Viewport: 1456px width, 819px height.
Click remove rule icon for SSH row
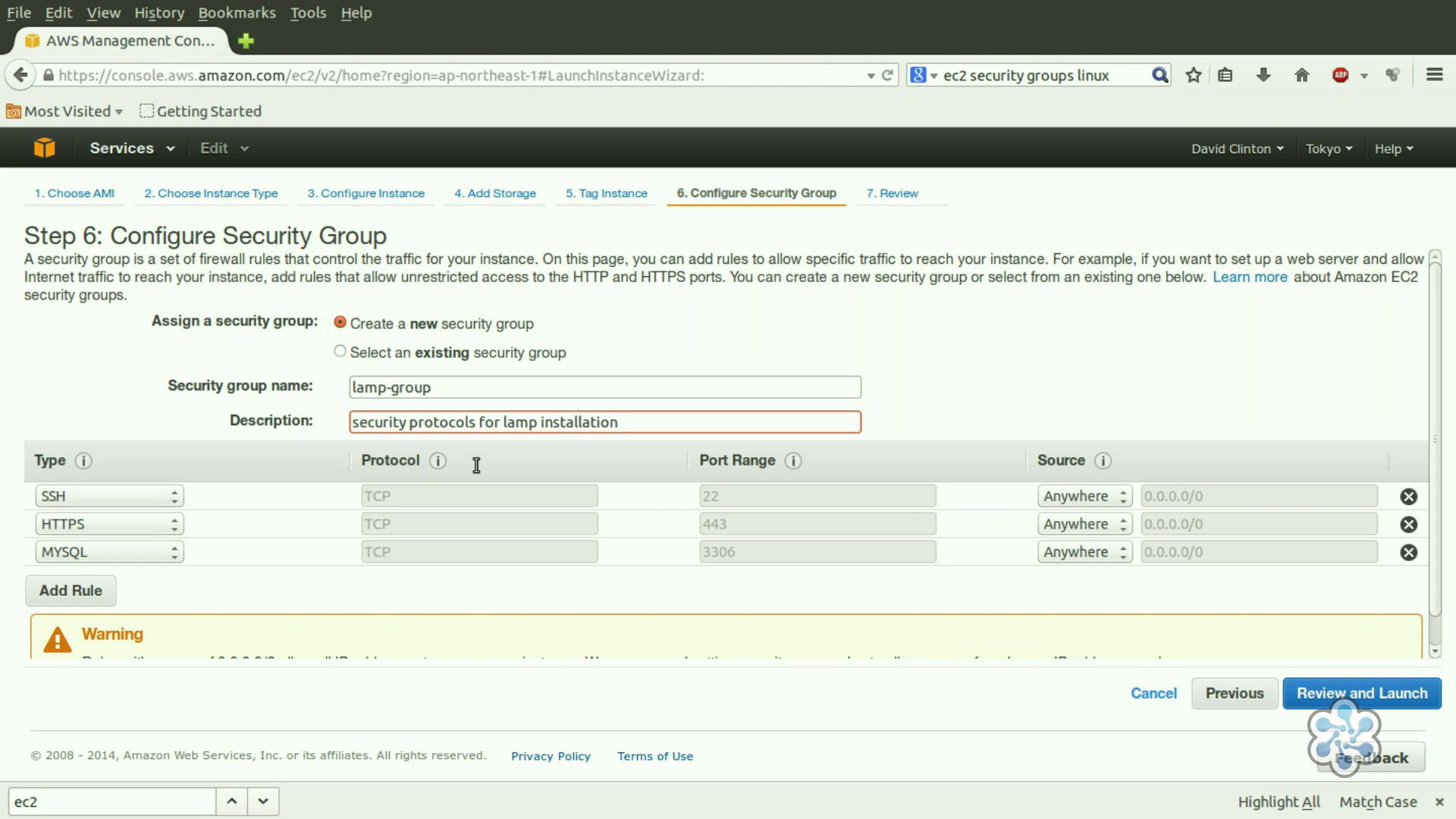click(1408, 496)
